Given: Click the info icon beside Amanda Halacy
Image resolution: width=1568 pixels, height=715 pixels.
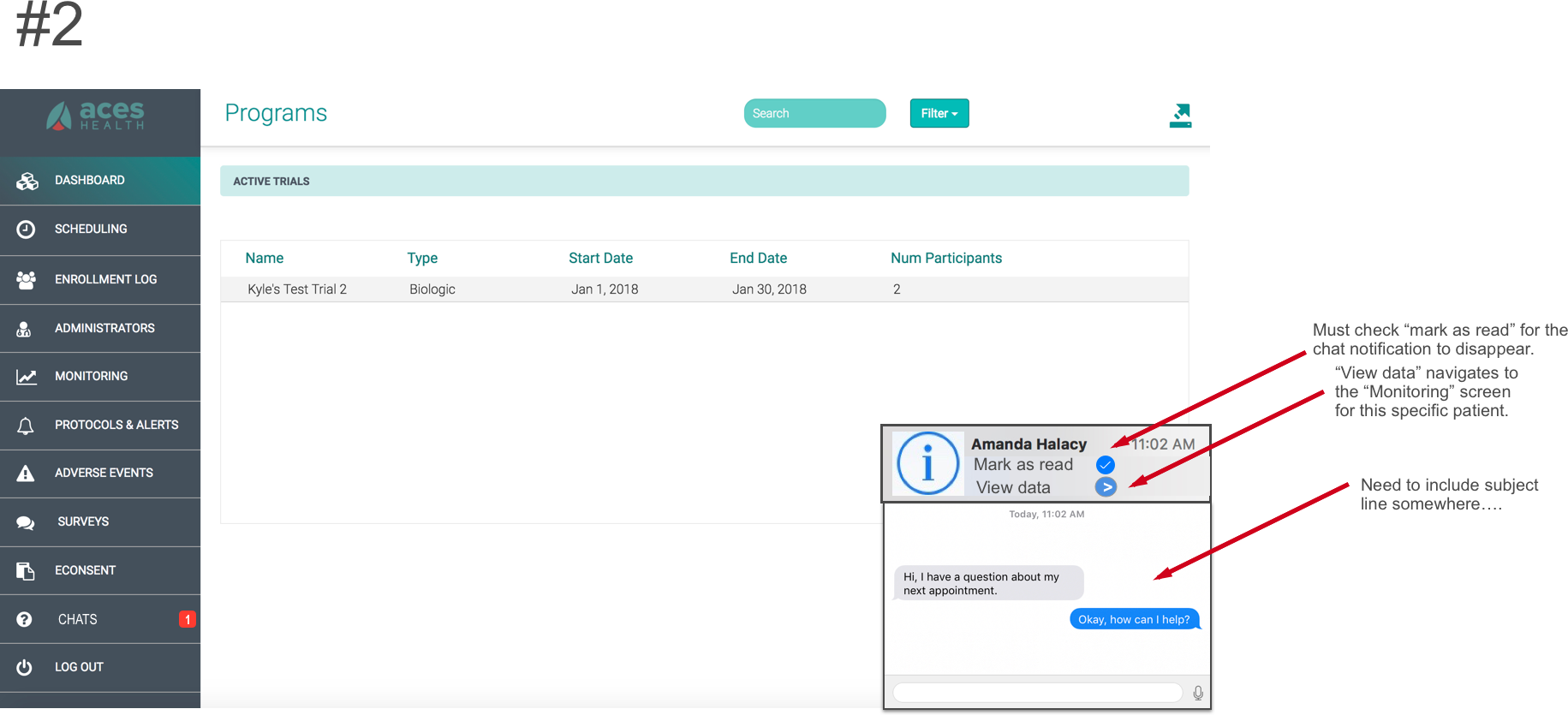Looking at the screenshot, I should 927,463.
